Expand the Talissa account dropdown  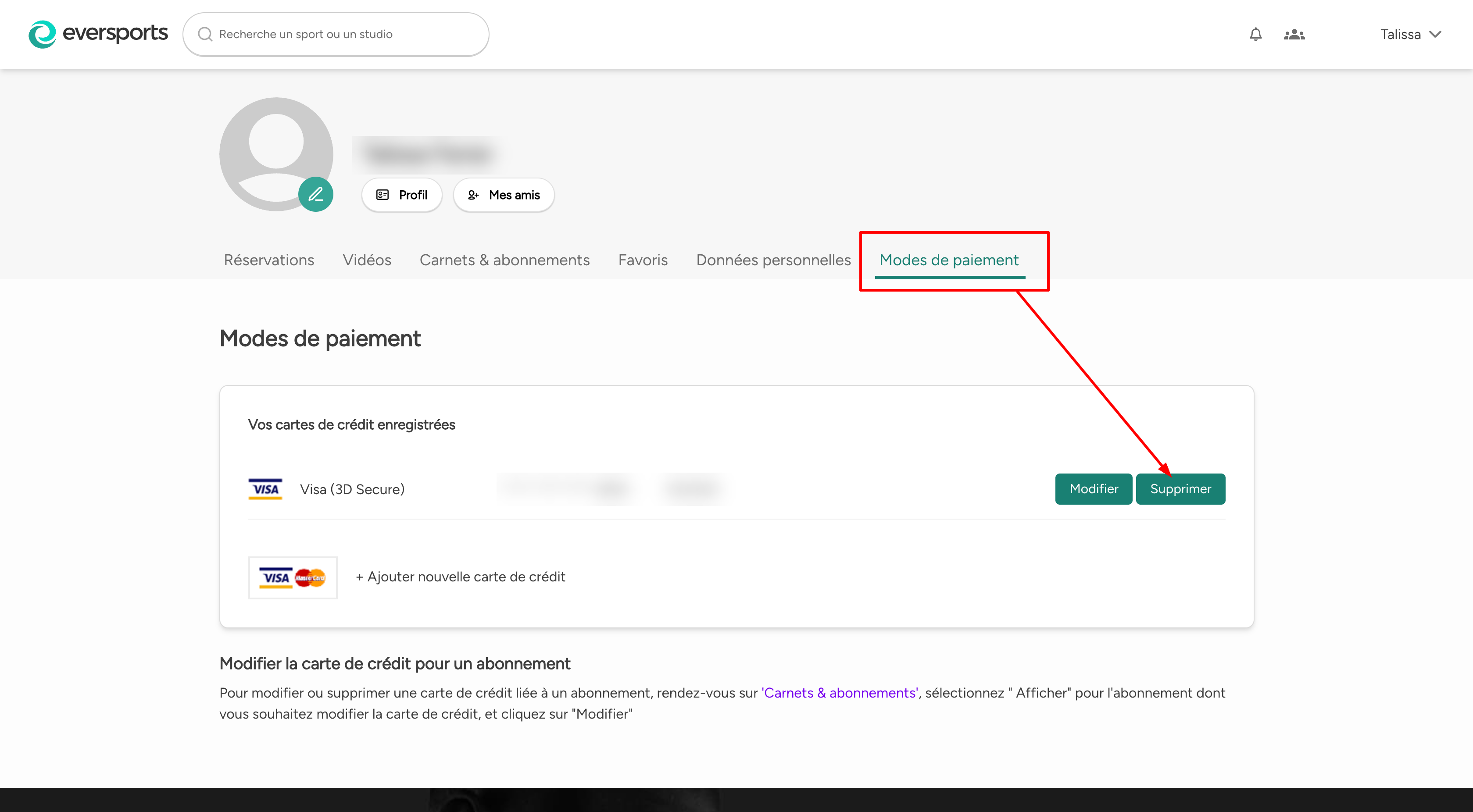pos(1410,34)
